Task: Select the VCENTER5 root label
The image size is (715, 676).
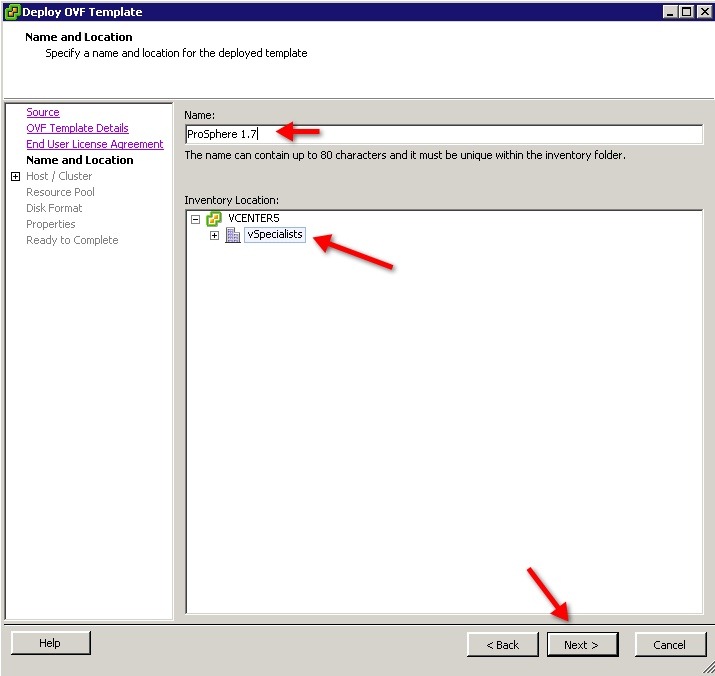Action: (255, 219)
